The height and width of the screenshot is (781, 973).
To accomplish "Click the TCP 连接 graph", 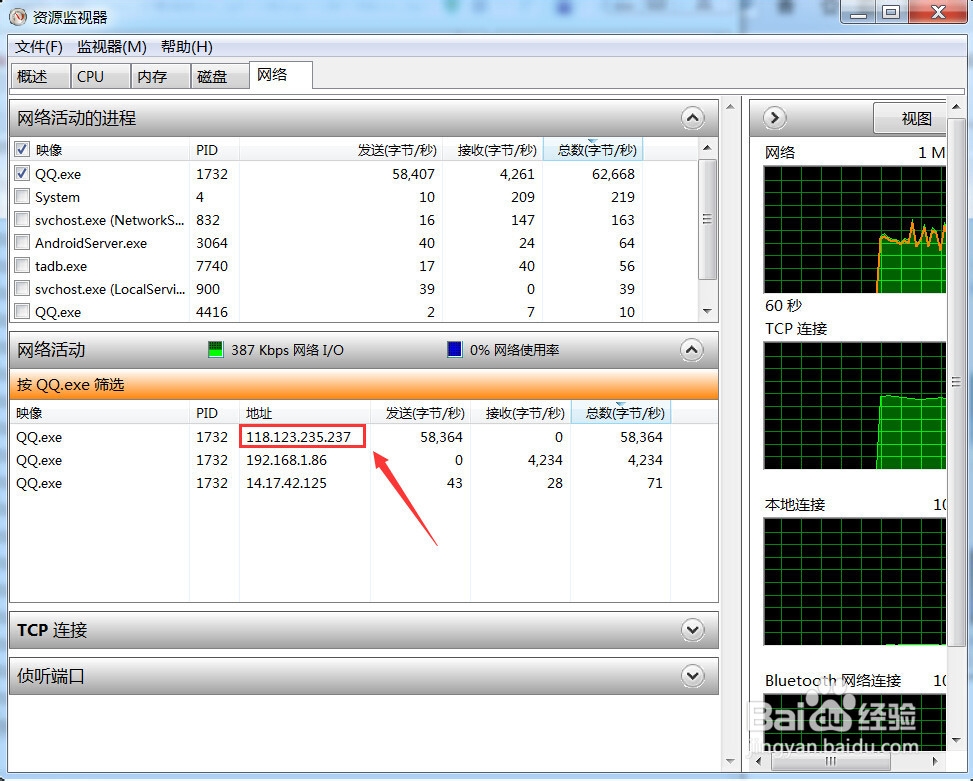I will point(854,405).
